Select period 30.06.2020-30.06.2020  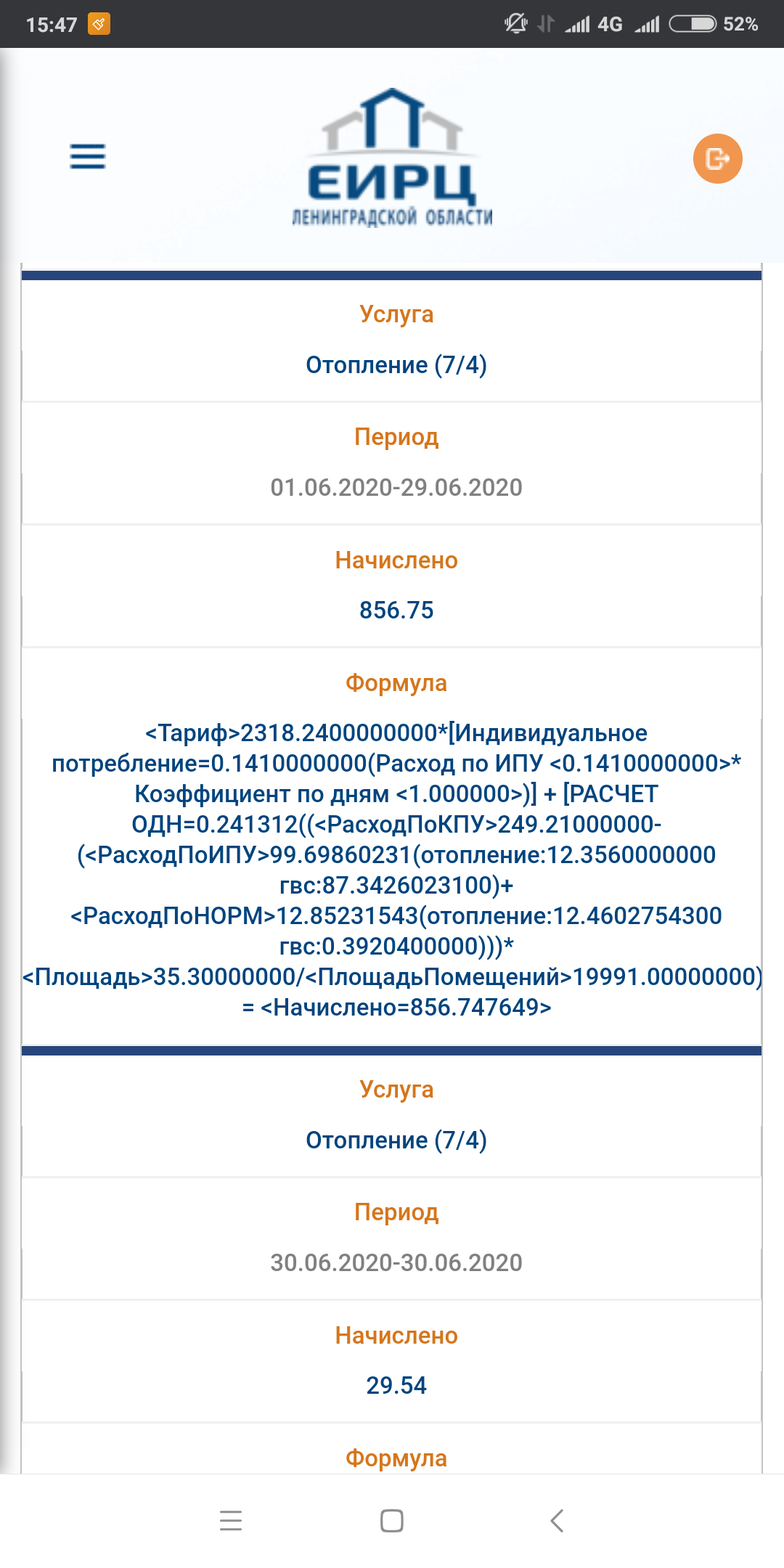pos(396,1262)
